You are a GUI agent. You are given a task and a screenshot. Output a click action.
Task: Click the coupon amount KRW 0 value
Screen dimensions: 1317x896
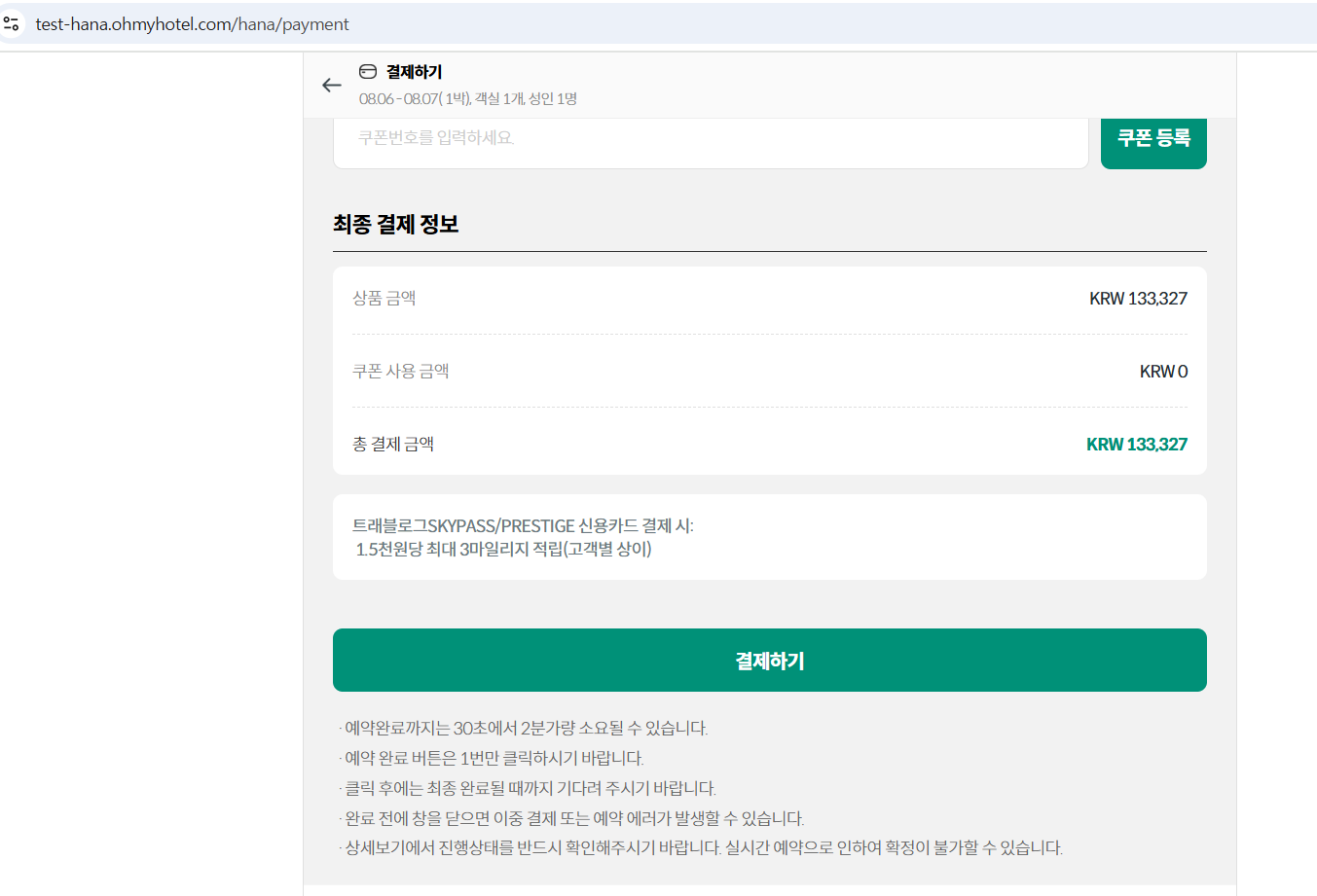pyautogui.click(x=1163, y=372)
